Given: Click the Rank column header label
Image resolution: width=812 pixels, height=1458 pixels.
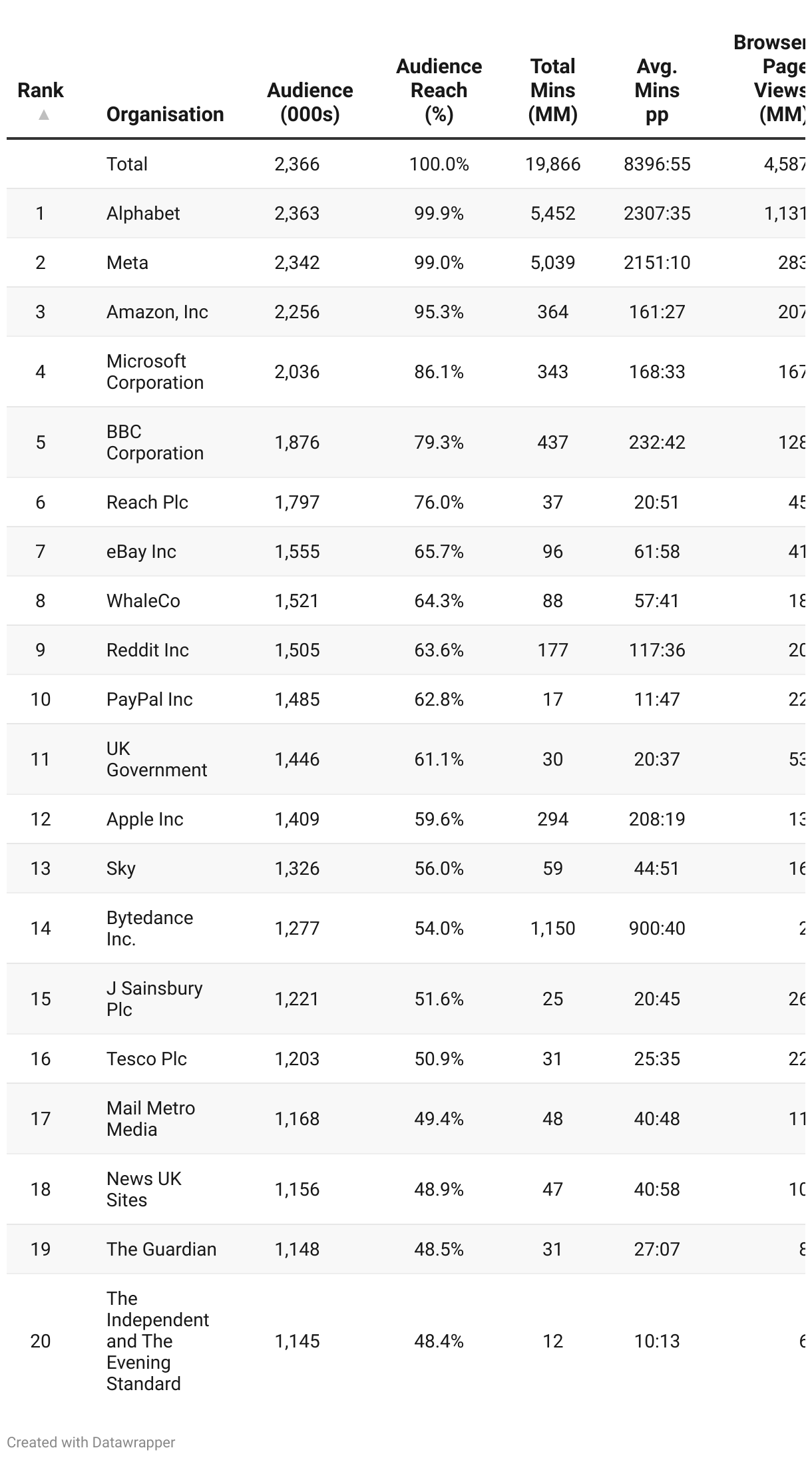Looking at the screenshot, I should [41, 91].
